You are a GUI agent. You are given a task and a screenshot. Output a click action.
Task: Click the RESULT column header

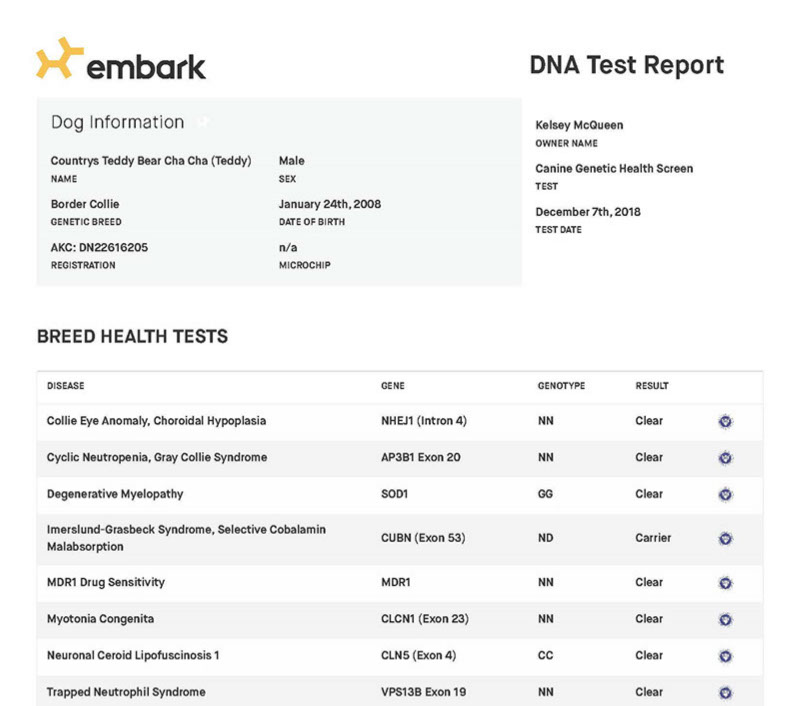point(652,386)
